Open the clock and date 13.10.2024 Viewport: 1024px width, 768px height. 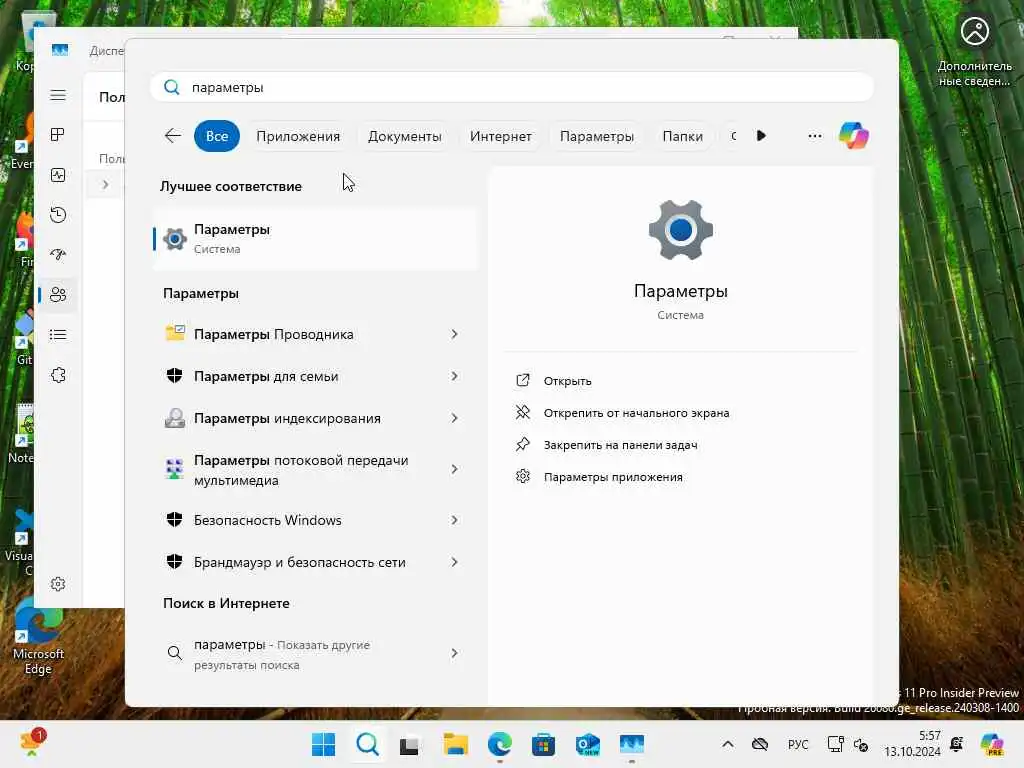coord(912,744)
